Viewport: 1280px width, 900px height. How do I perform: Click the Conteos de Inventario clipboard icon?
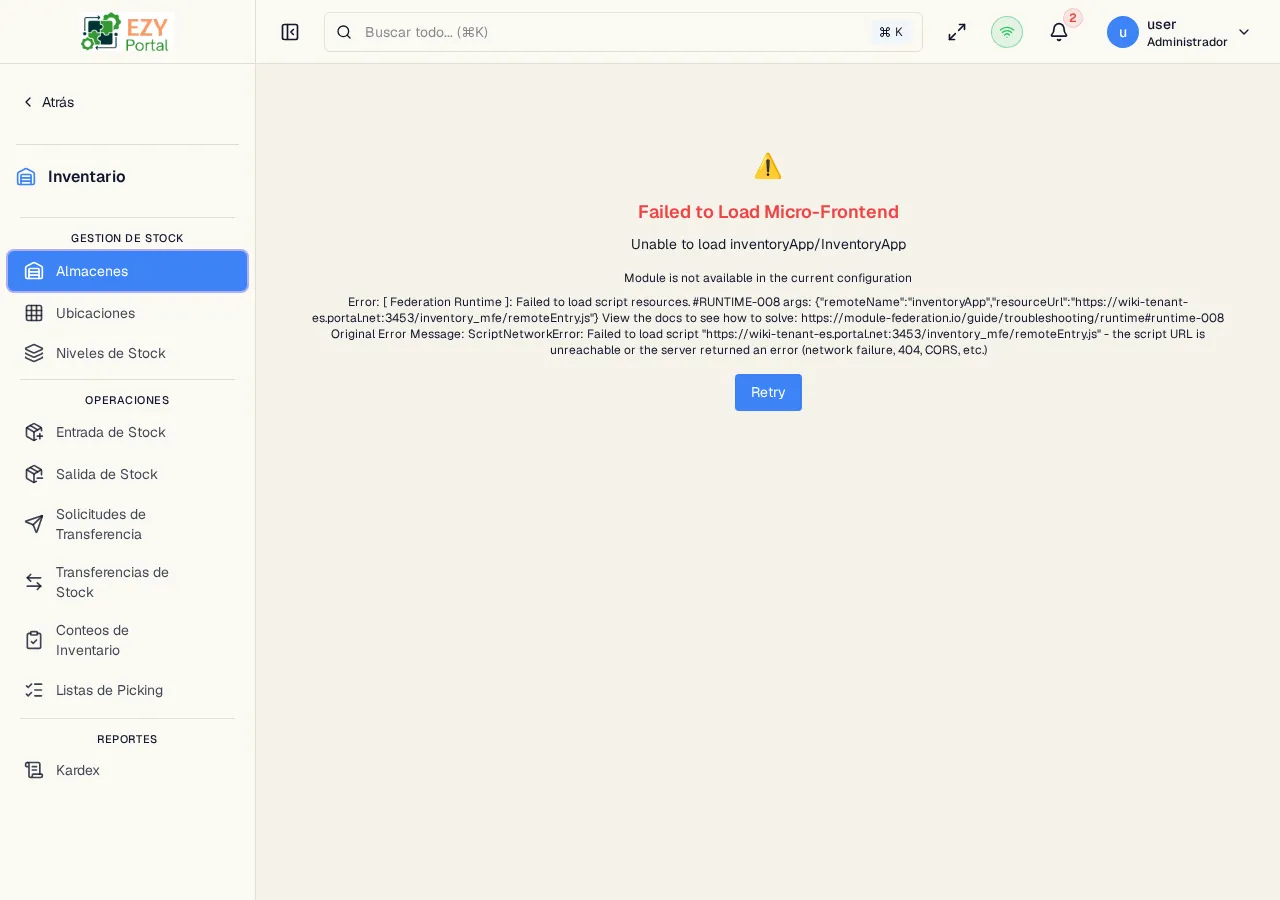coord(34,640)
